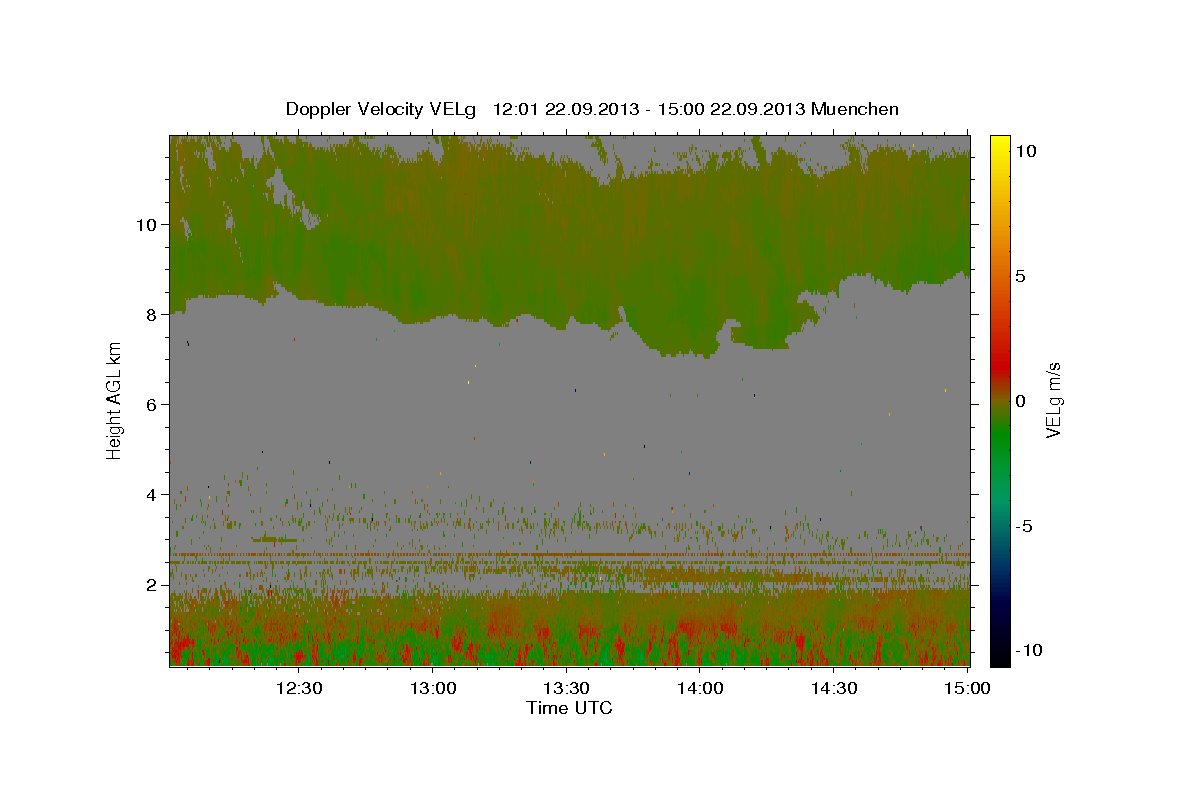Click the colorbar value 0

tap(1022, 401)
